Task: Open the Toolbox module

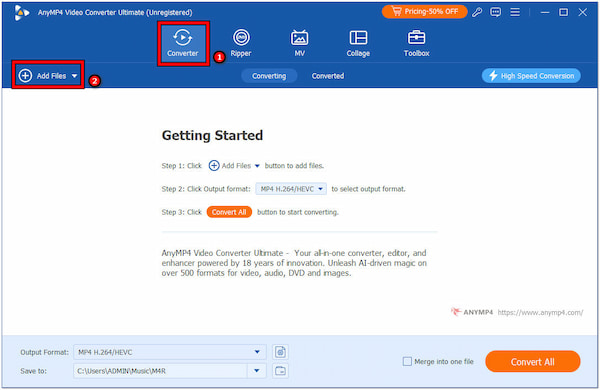Action: pos(416,43)
